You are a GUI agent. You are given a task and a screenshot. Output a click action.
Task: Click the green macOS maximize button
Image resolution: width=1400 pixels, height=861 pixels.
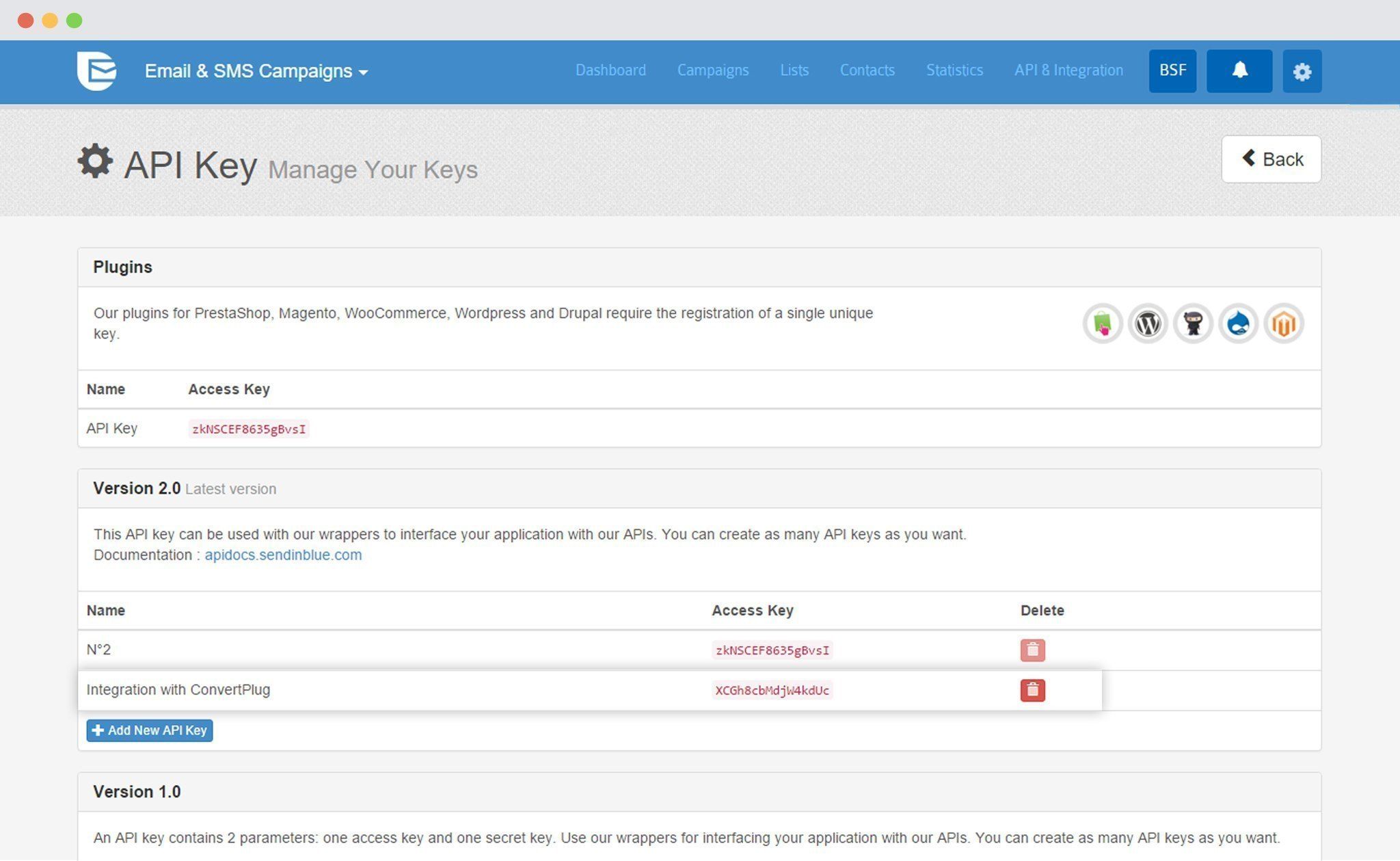tap(75, 21)
